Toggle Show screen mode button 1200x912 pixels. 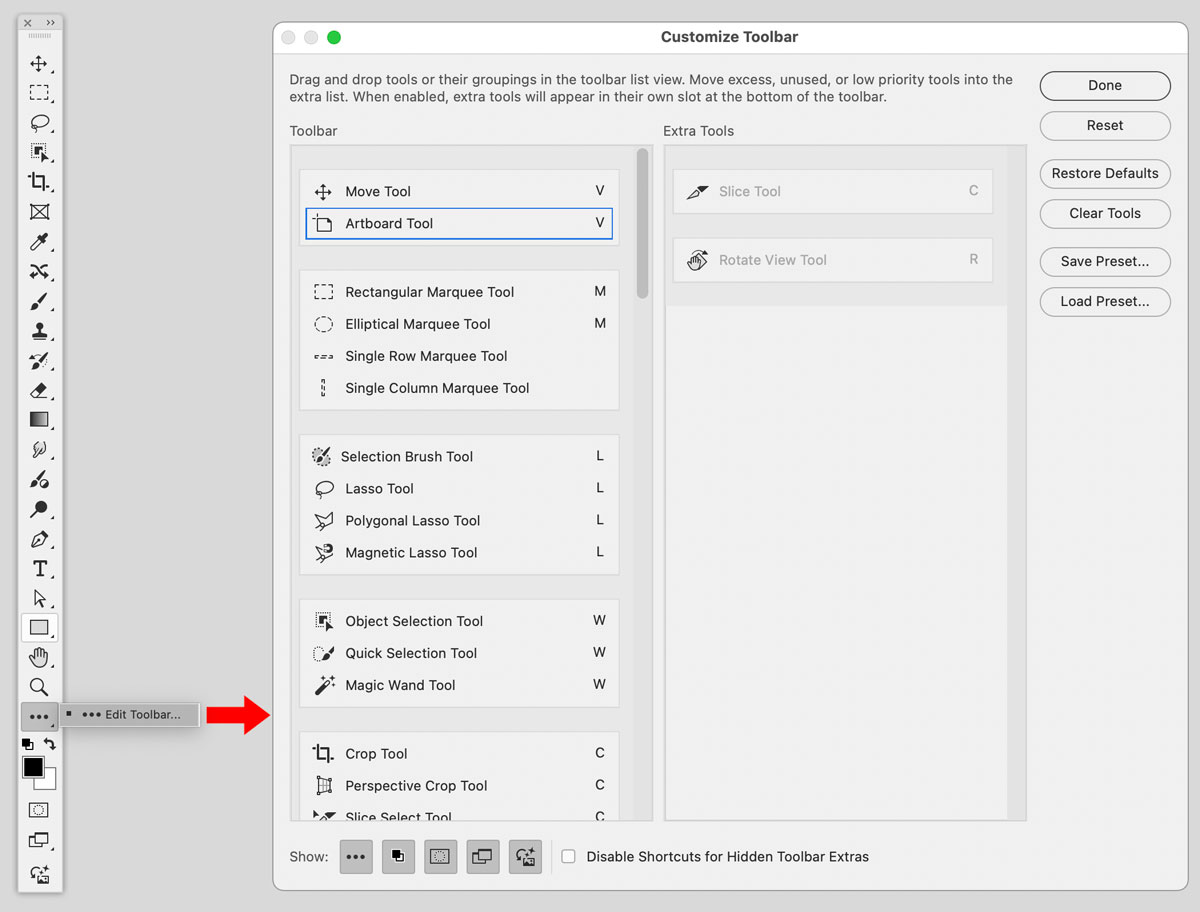tap(483, 857)
